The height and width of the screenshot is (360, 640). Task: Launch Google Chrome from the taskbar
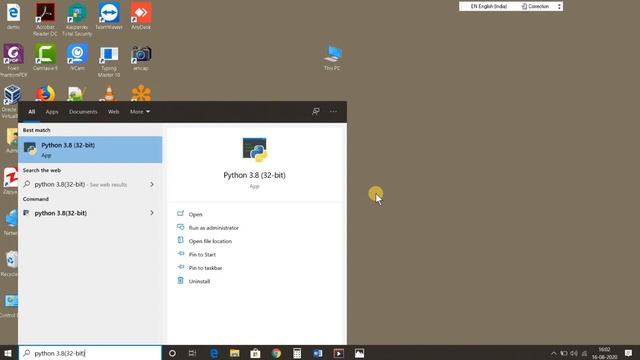[x=276, y=353]
